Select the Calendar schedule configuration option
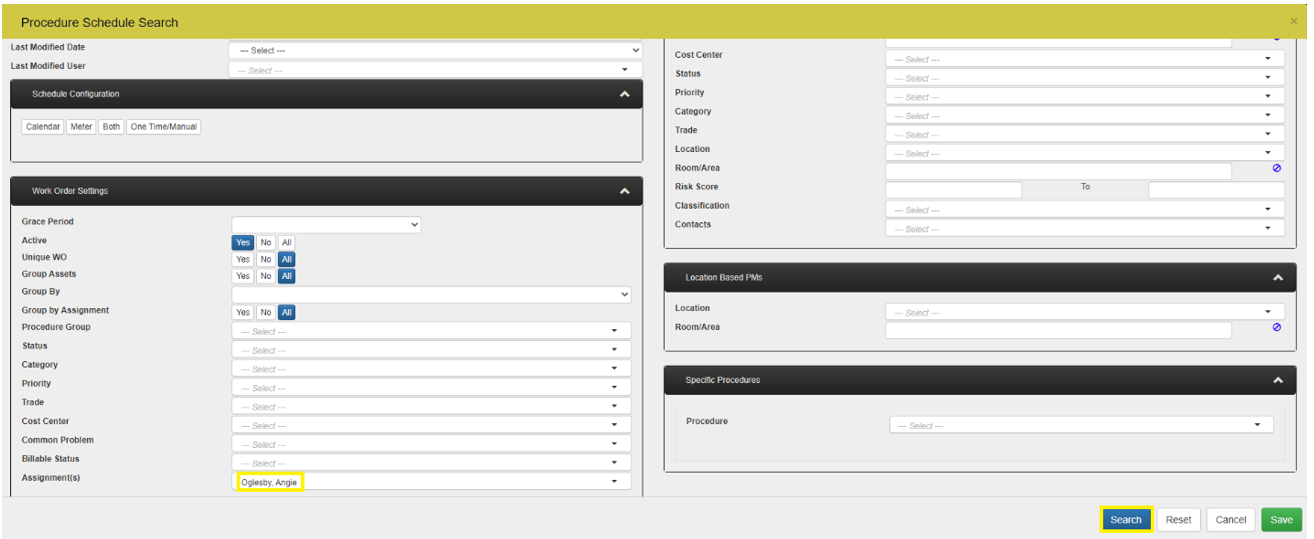The image size is (1314, 539). 43,127
